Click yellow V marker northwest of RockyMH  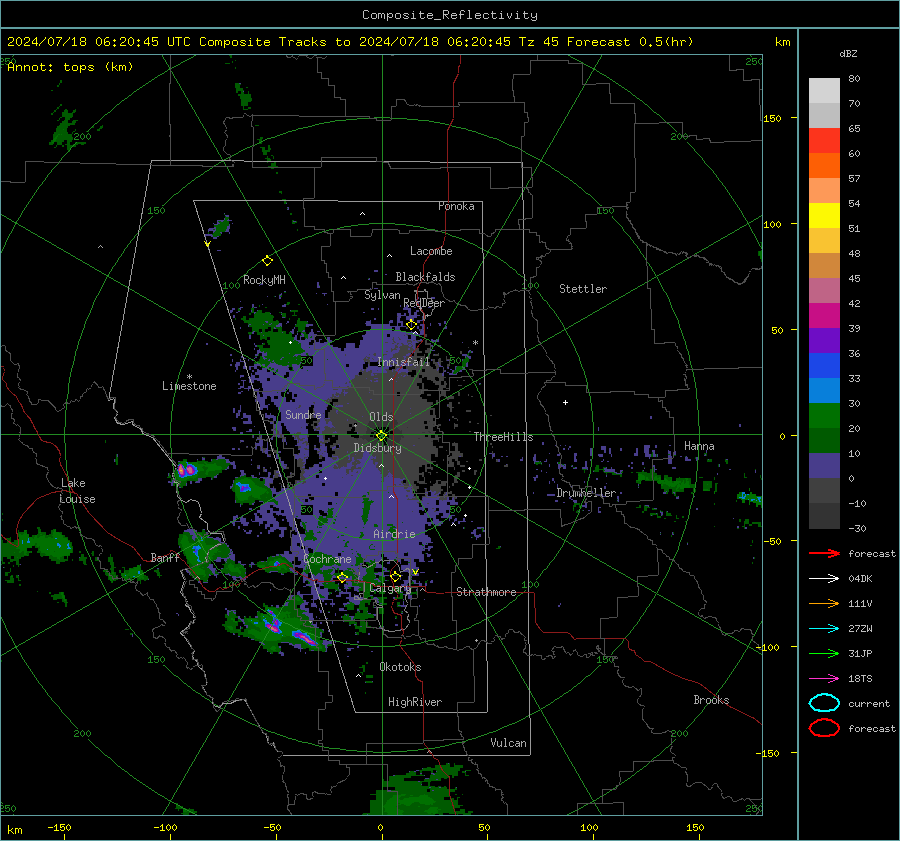click(207, 244)
